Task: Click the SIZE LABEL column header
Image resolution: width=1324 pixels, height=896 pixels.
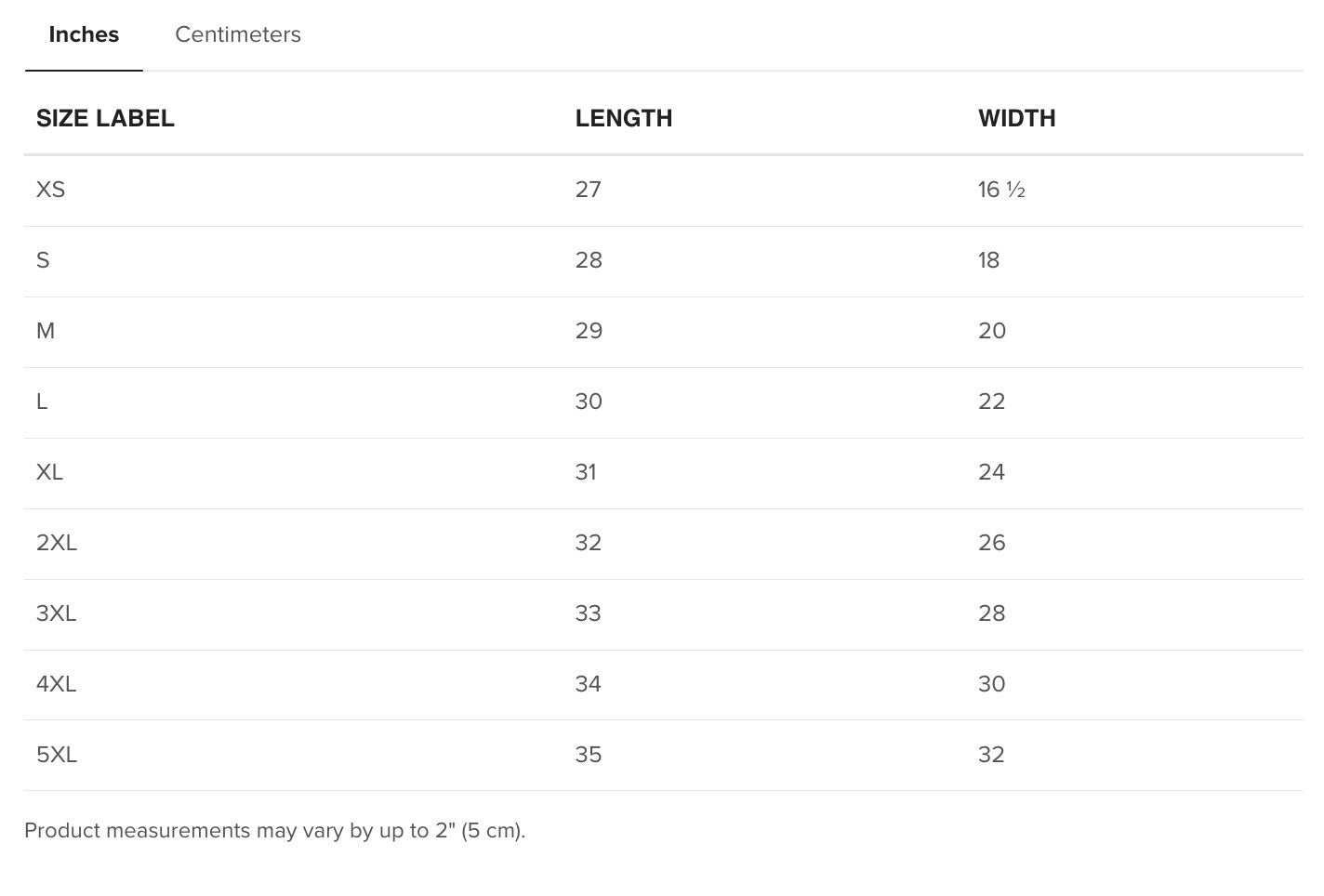Action: coord(105,119)
